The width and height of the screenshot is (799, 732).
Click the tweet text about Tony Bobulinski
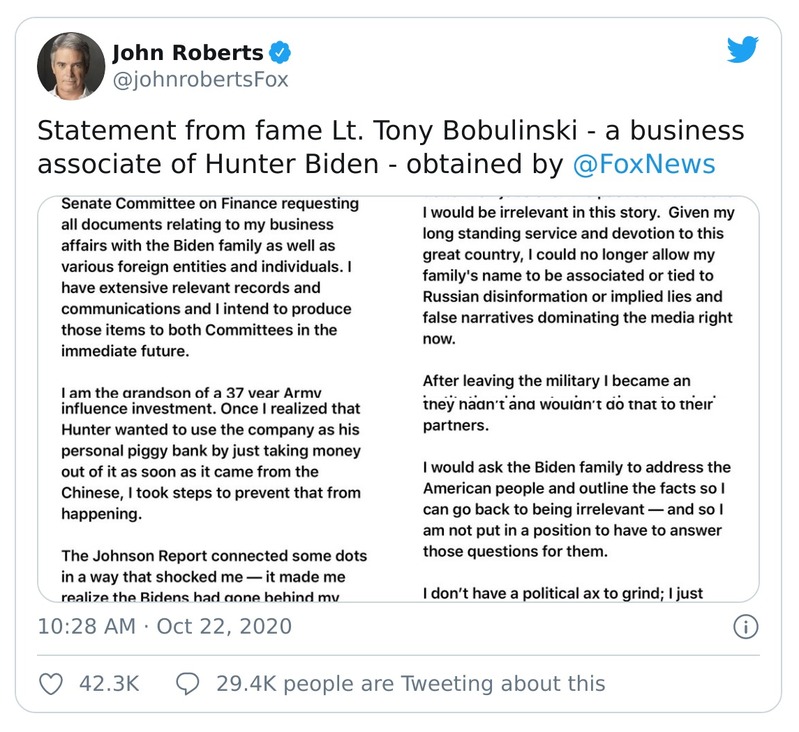tap(390, 147)
